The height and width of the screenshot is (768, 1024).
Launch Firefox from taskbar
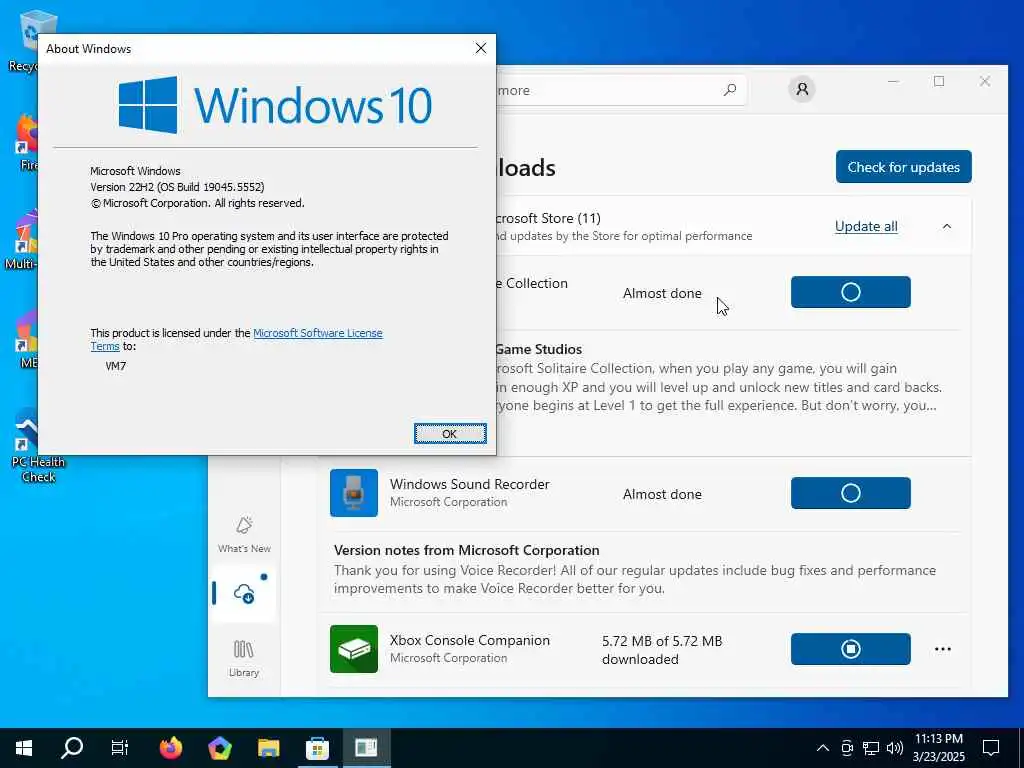tap(171, 748)
